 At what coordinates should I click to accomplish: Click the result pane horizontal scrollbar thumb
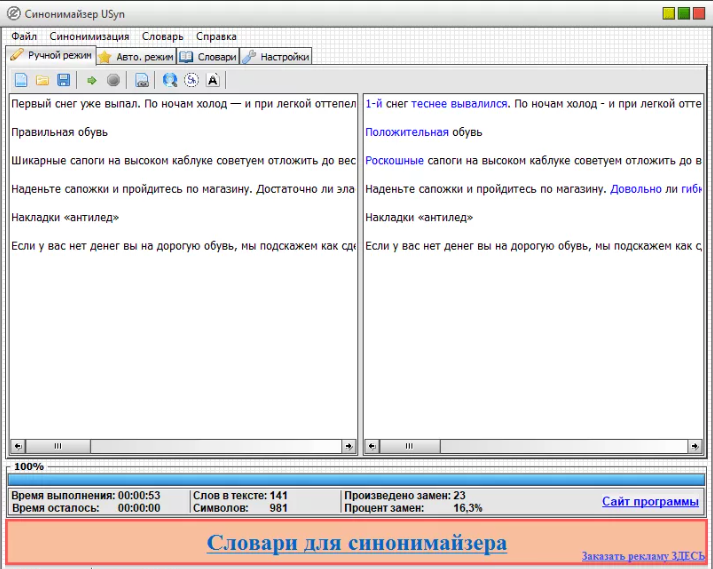410,446
